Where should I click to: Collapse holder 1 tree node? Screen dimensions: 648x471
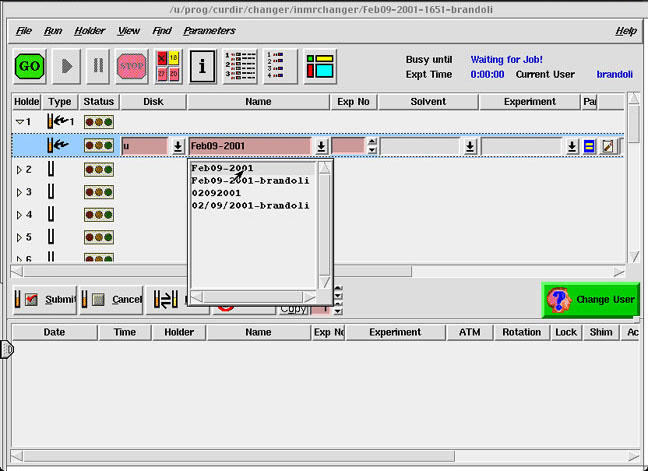pyautogui.click(x=18, y=122)
